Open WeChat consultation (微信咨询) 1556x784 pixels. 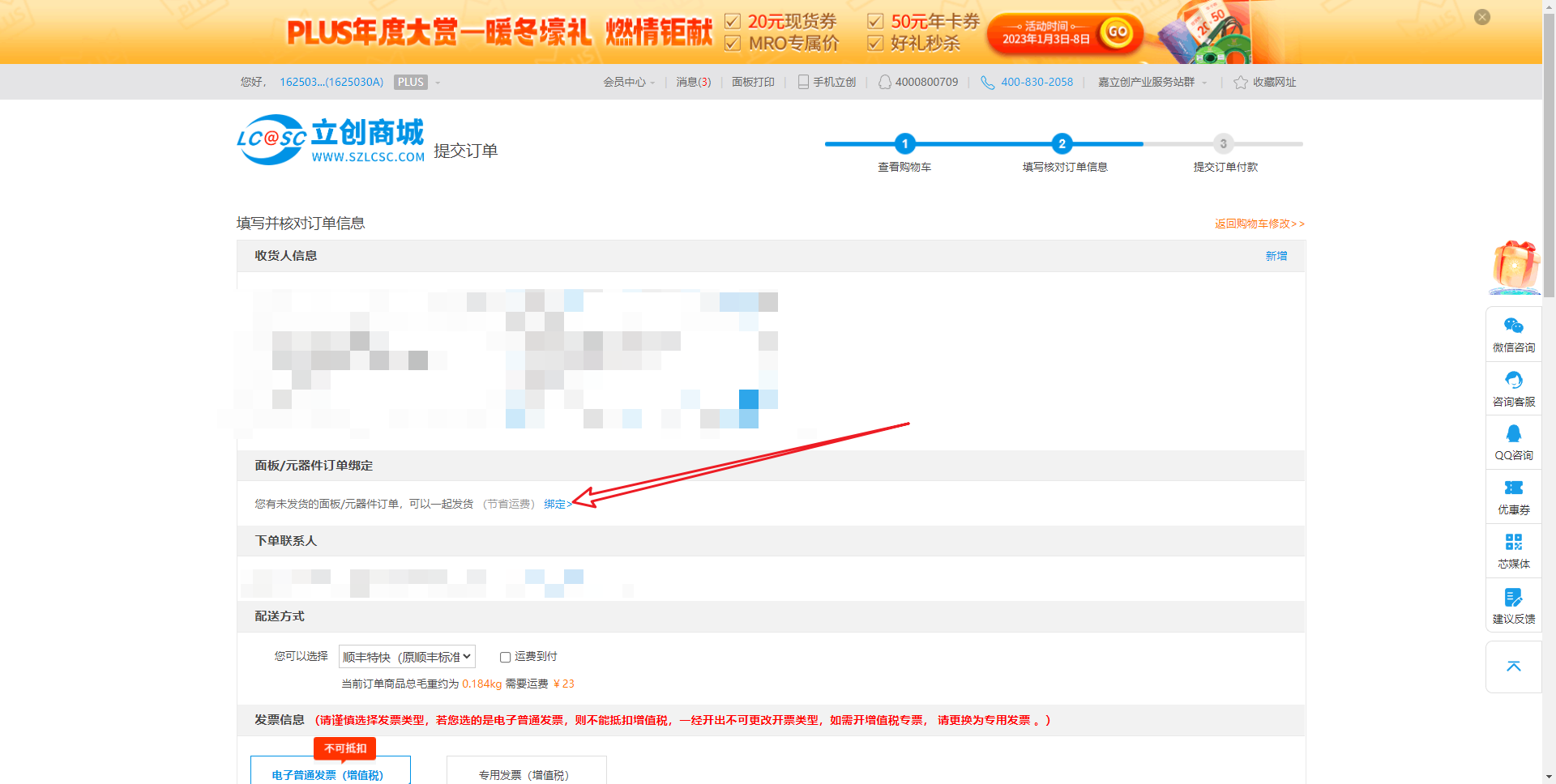pyautogui.click(x=1514, y=334)
